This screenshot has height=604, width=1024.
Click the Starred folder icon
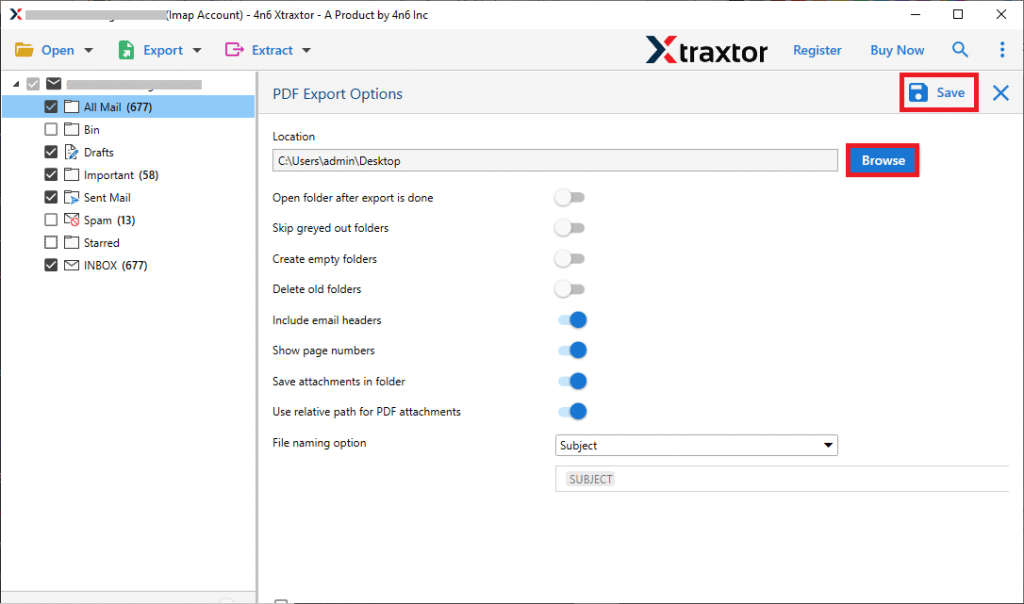click(71, 242)
